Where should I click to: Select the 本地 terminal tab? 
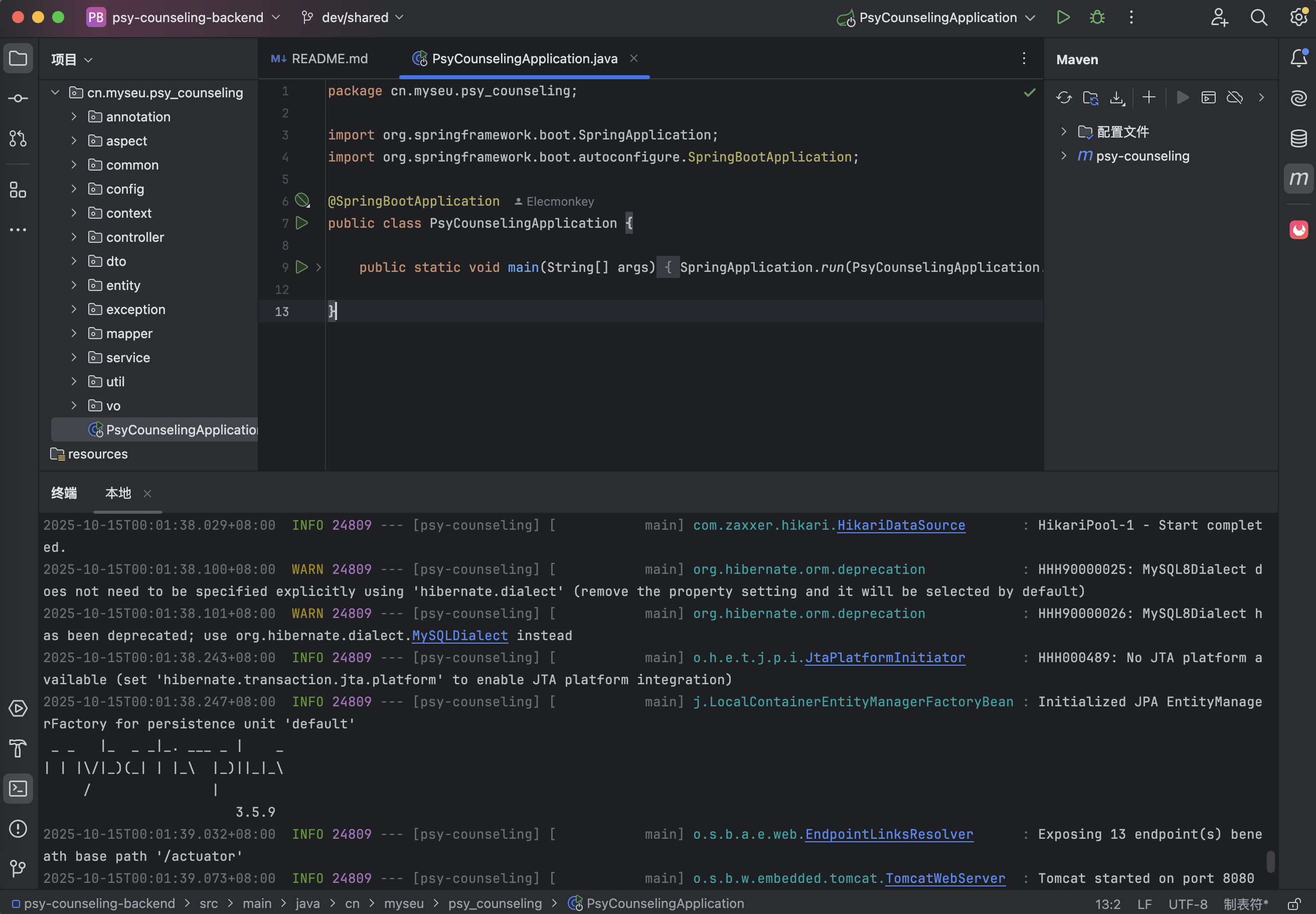click(118, 493)
